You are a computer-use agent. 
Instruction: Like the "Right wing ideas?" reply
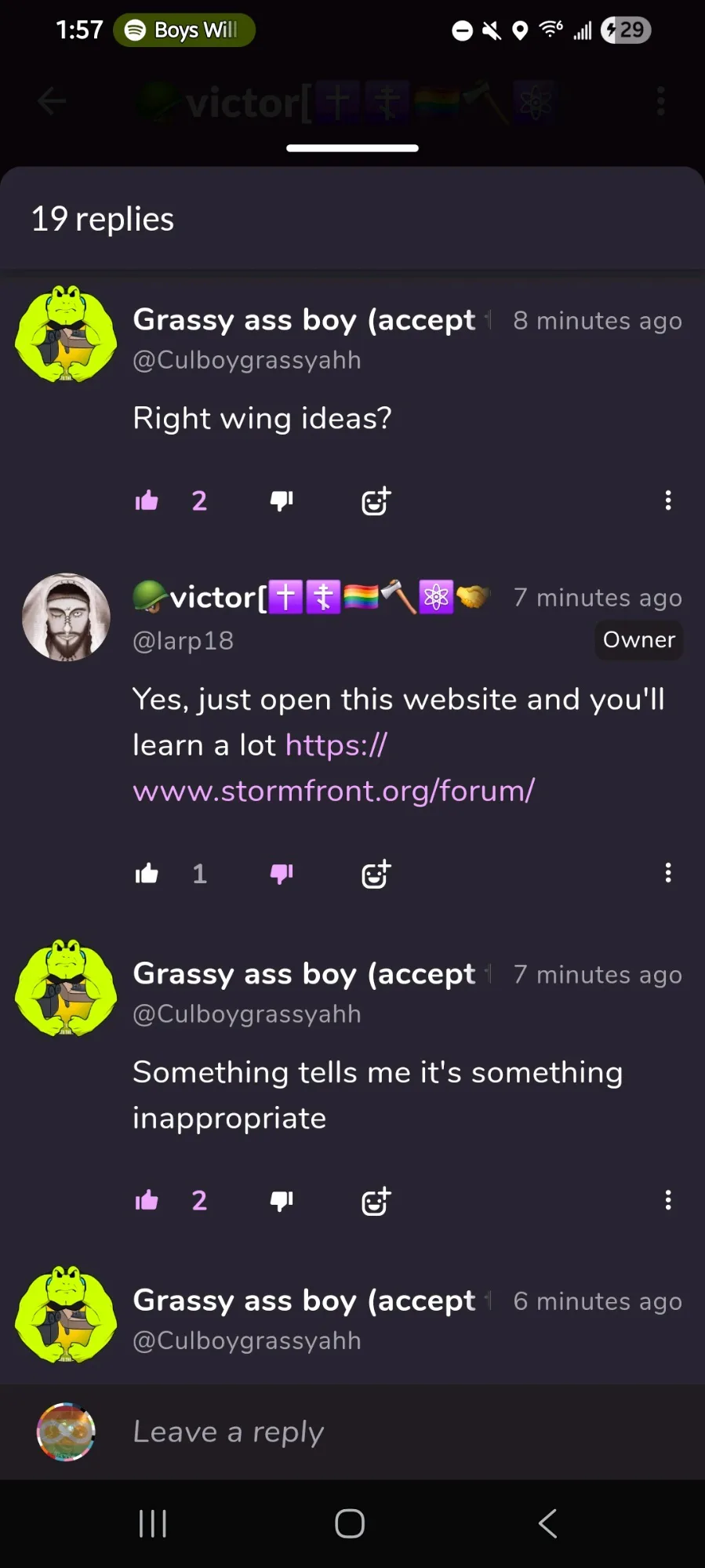click(147, 500)
